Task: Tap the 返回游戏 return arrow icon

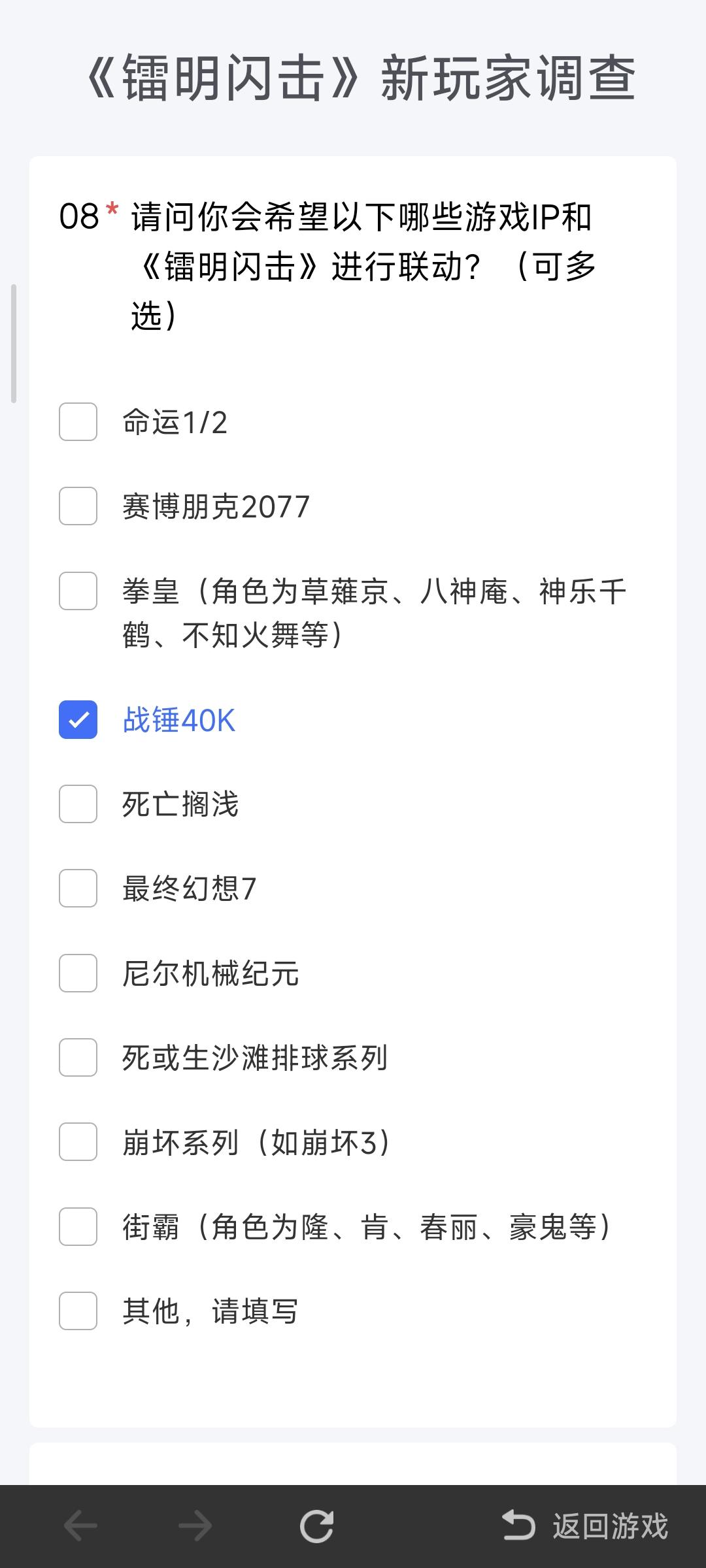Action: 518,1526
